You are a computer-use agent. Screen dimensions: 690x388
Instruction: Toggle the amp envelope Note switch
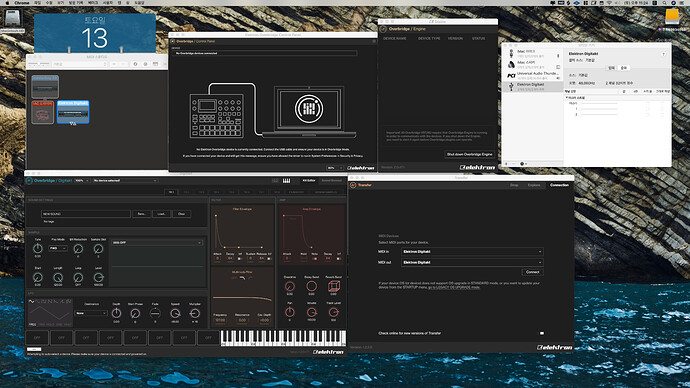click(315, 259)
